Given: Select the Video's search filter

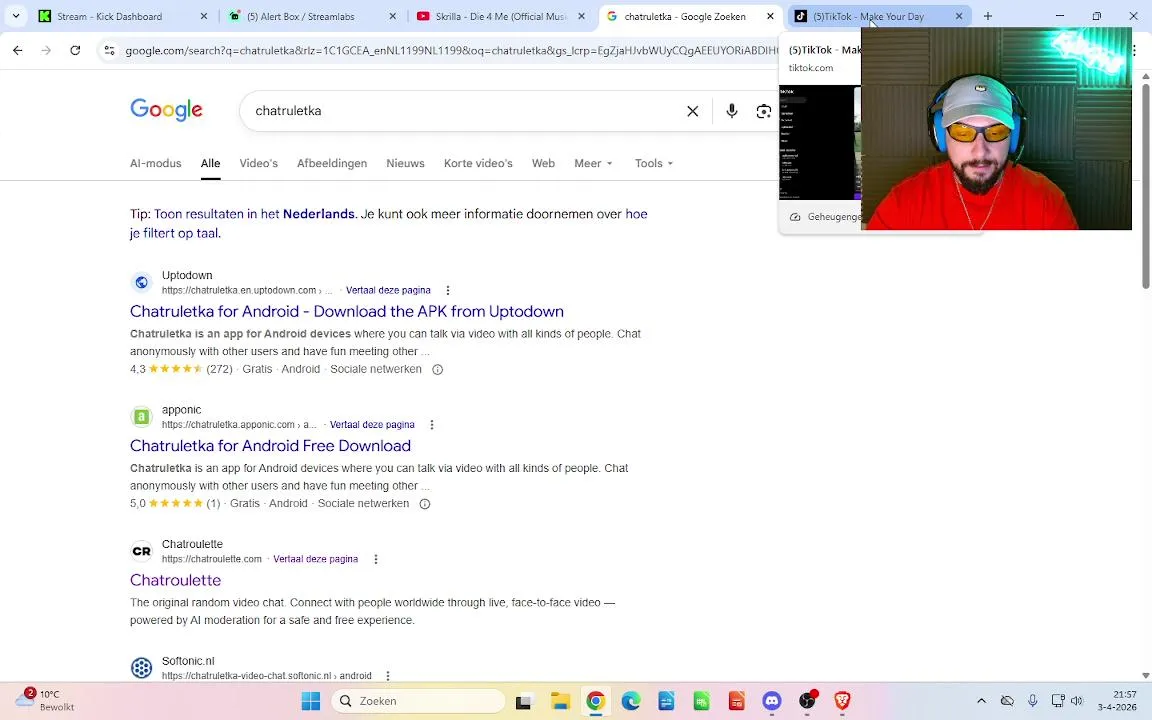Looking at the screenshot, I should click(259, 164).
